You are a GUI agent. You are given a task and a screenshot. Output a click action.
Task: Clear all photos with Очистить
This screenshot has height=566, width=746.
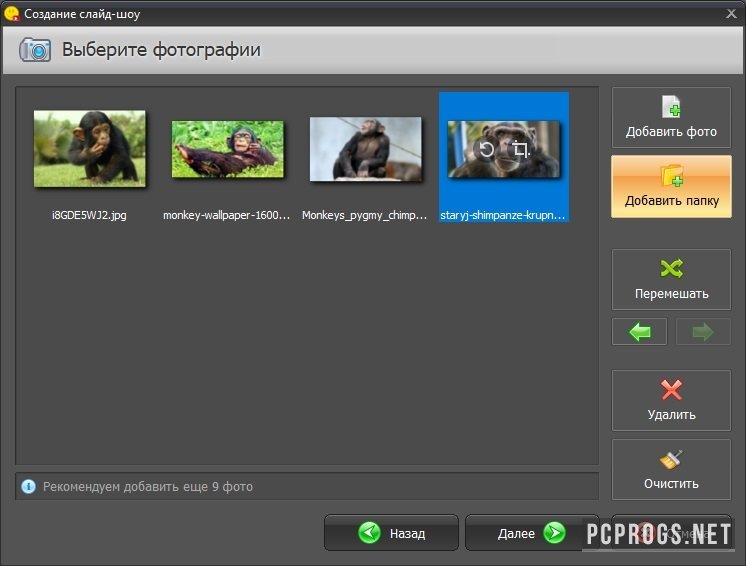coord(671,469)
